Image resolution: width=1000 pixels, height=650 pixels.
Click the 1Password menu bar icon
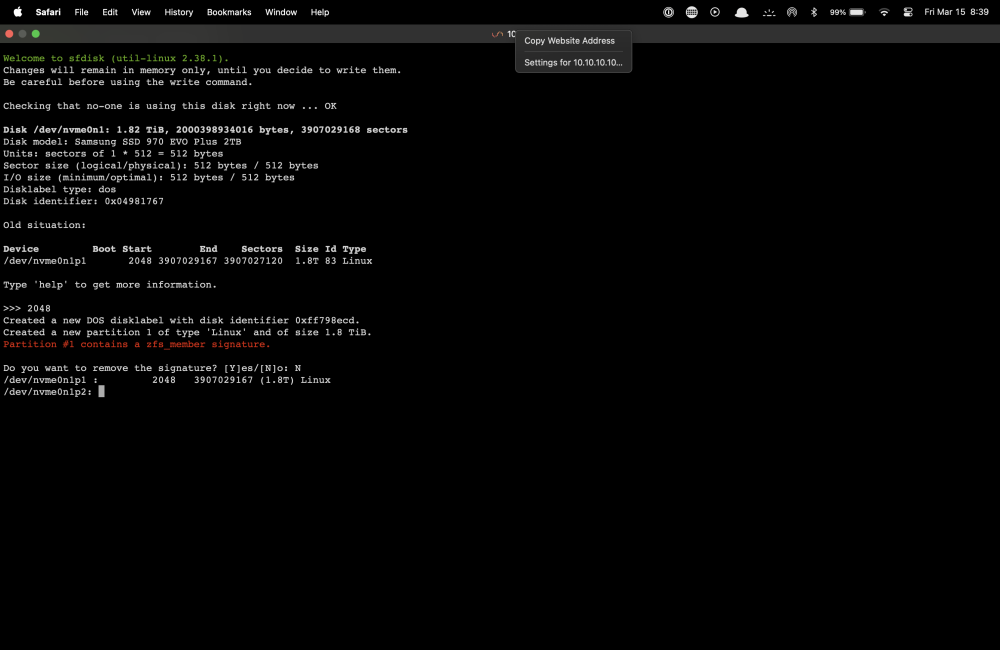pyautogui.click(x=668, y=12)
